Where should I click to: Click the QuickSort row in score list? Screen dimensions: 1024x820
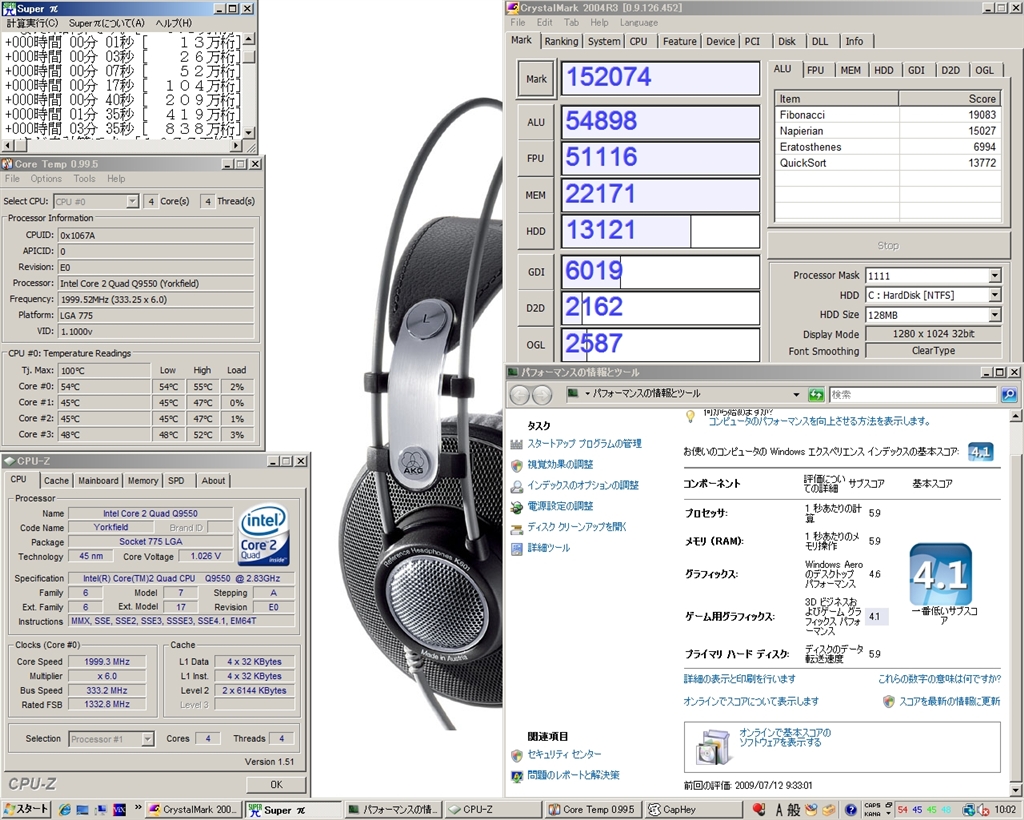[x=888, y=163]
